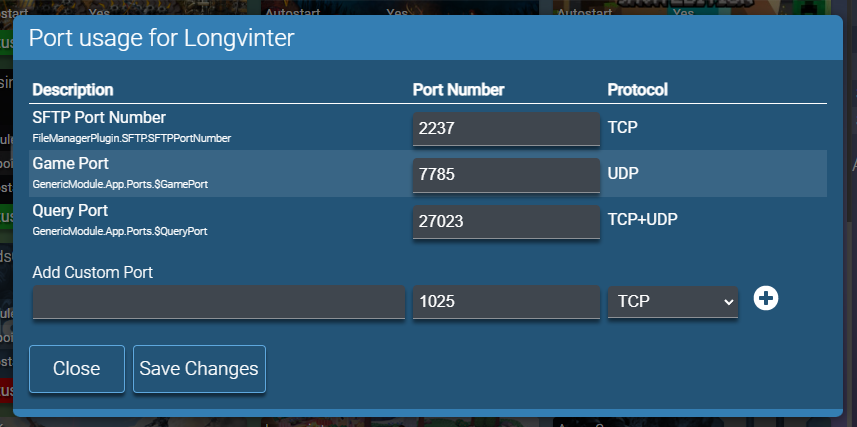Select the Game Port row label
Viewport: 857px width, 427px height.
(71, 163)
